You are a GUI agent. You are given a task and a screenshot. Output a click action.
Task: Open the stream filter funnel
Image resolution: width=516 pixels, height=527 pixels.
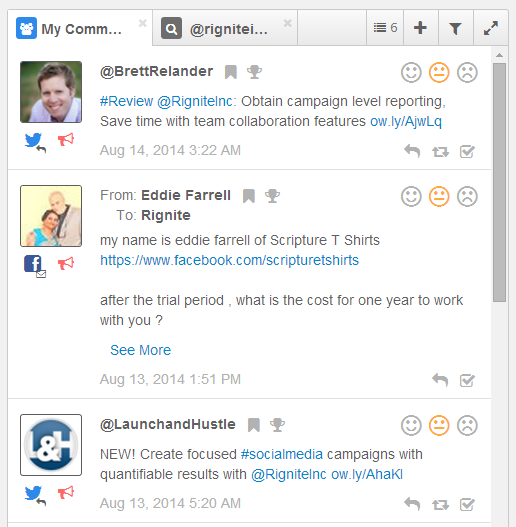tap(455, 28)
